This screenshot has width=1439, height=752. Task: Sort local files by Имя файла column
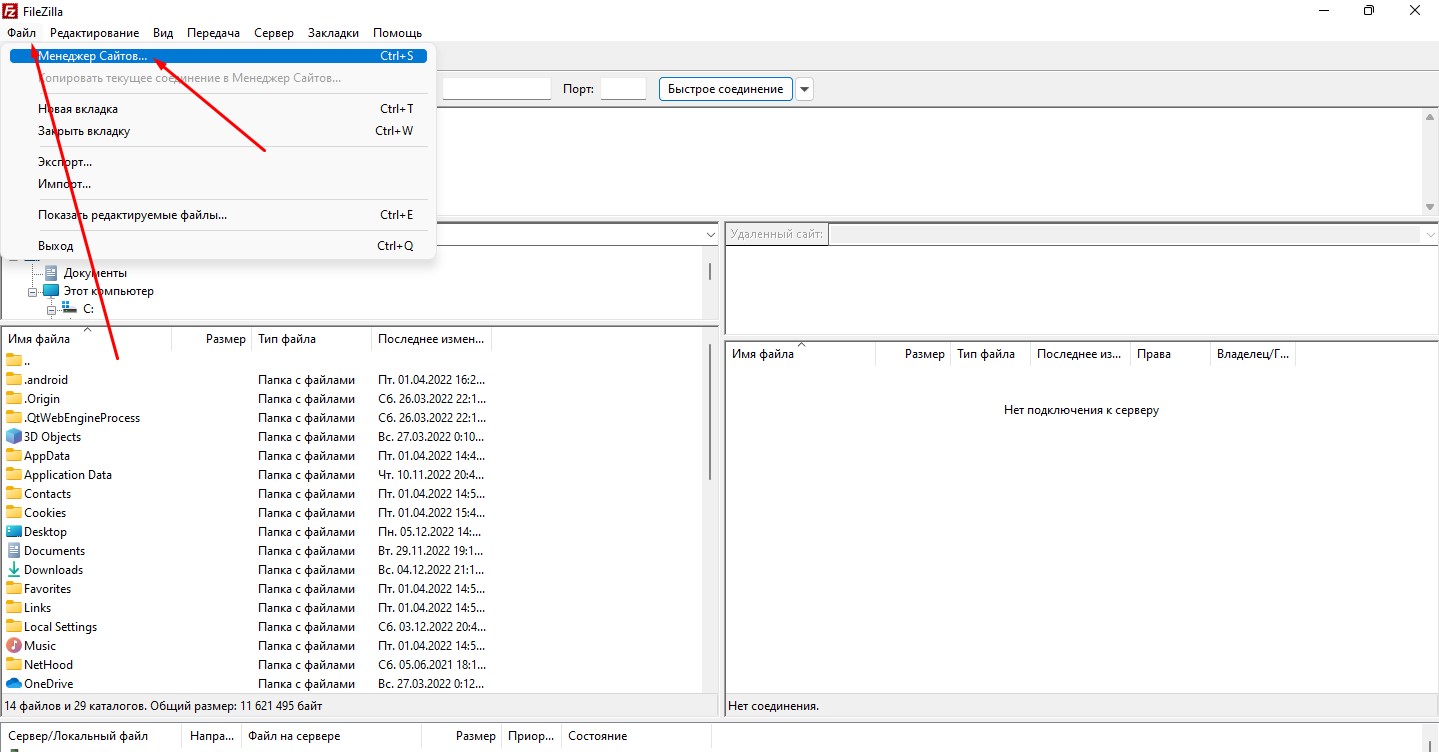(x=87, y=339)
